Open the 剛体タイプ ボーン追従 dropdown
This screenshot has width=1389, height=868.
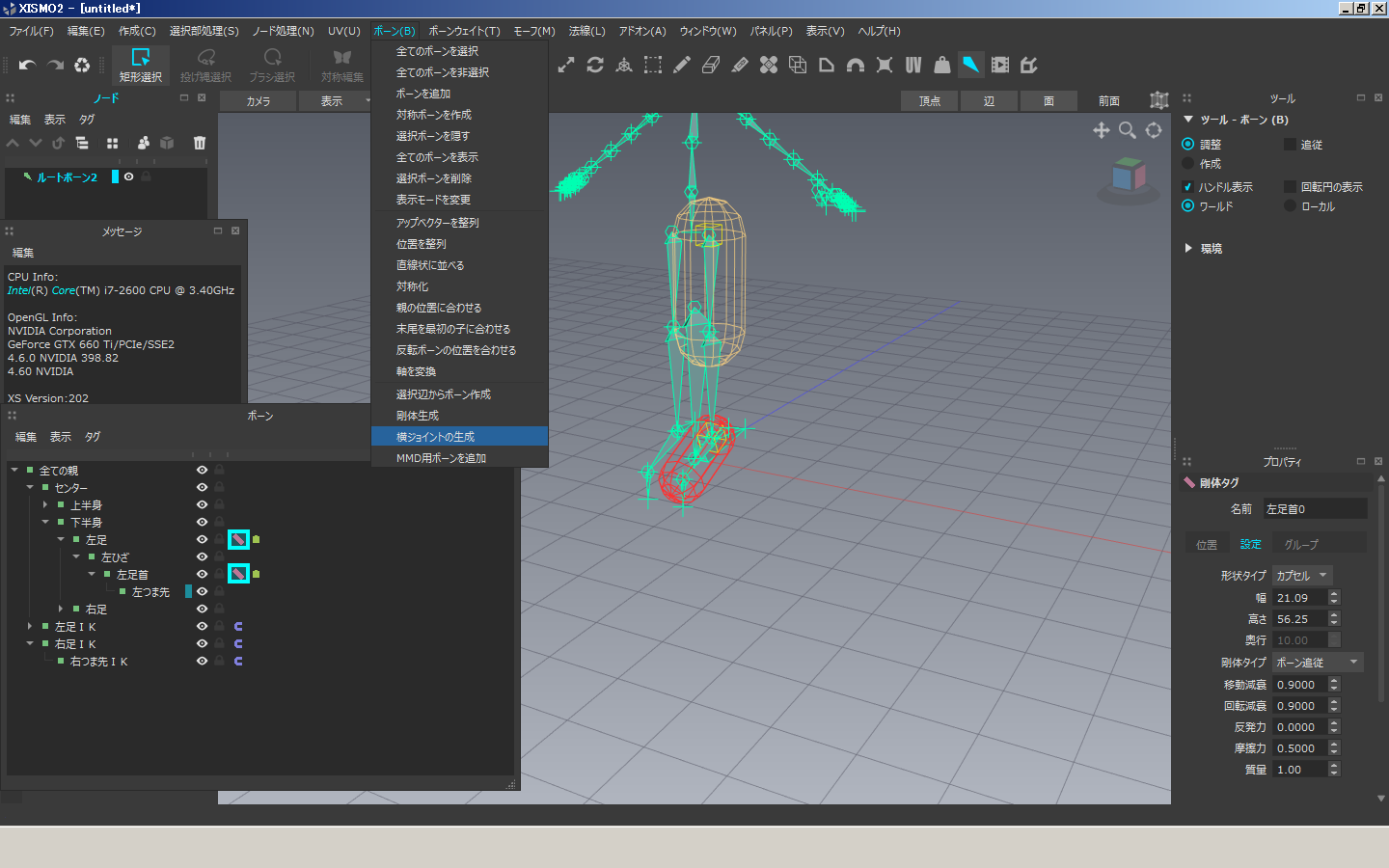click(1318, 662)
